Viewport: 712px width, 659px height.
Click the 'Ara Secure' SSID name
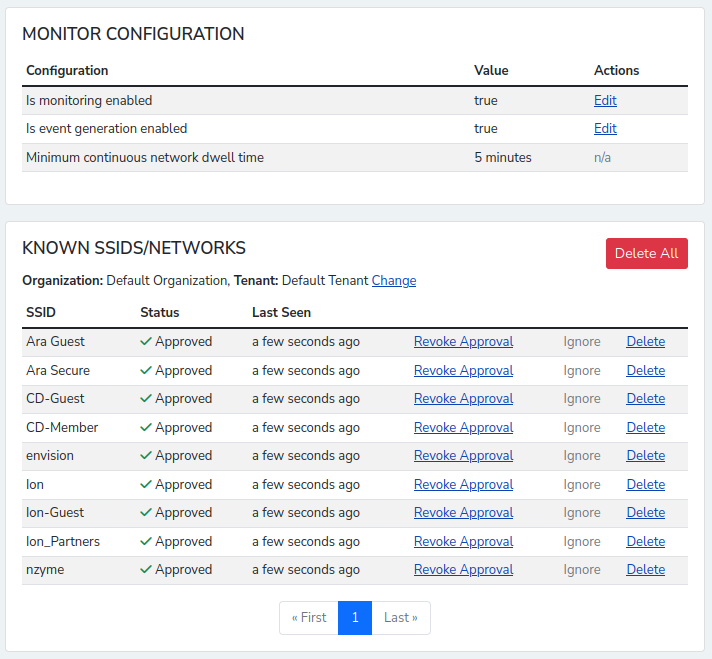click(58, 371)
